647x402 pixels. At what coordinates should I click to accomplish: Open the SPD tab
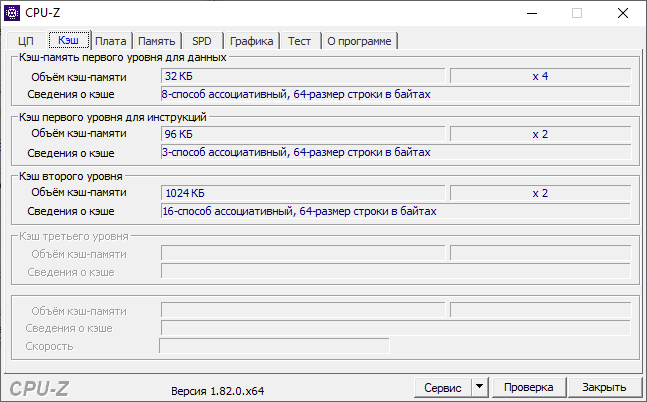tap(202, 41)
